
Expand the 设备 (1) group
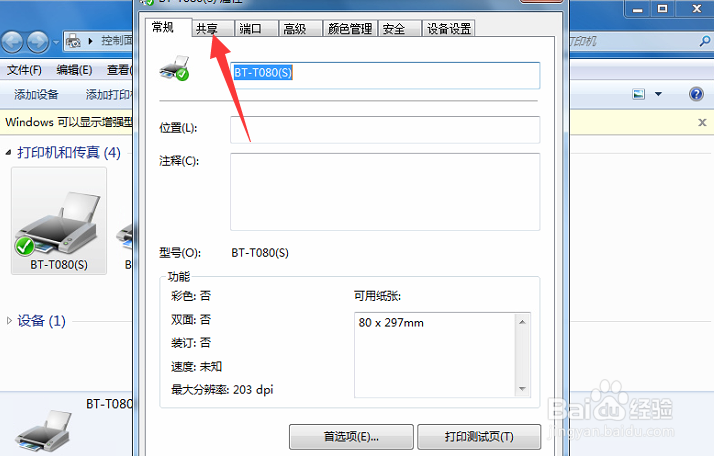pyautogui.click(x=9, y=321)
